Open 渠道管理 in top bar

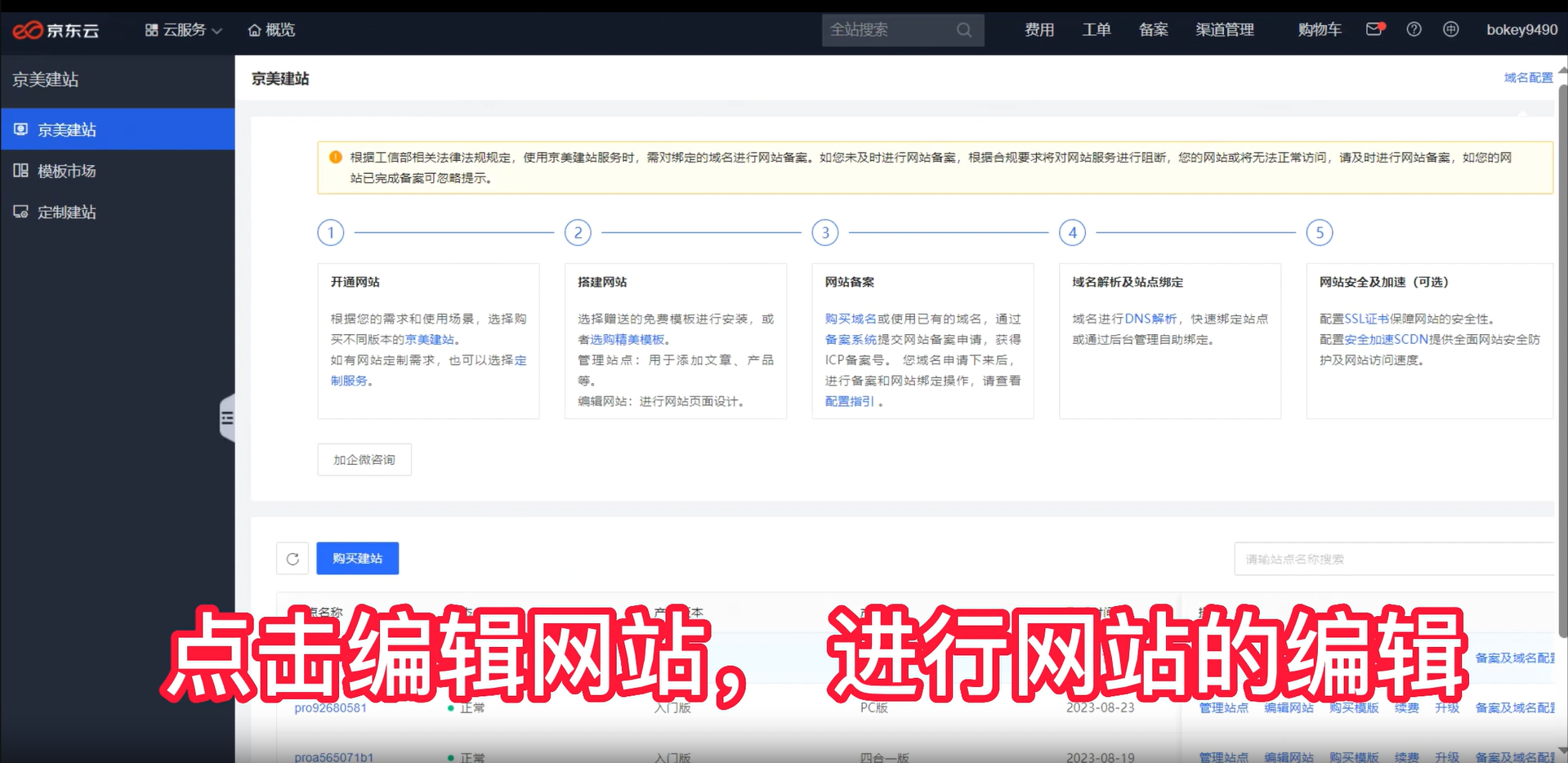tap(1225, 30)
